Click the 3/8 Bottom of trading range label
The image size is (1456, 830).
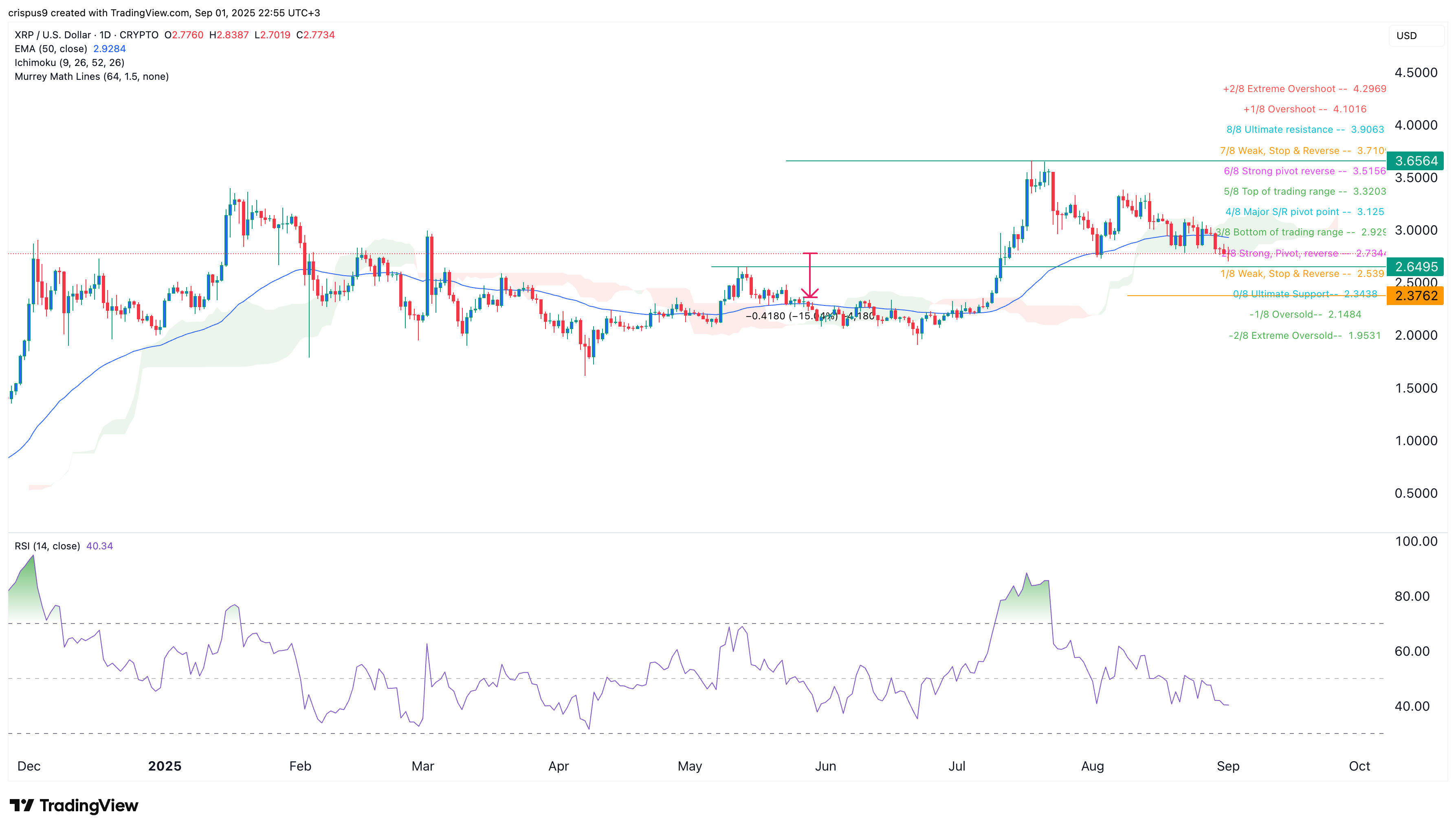[x=1300, y=233]
